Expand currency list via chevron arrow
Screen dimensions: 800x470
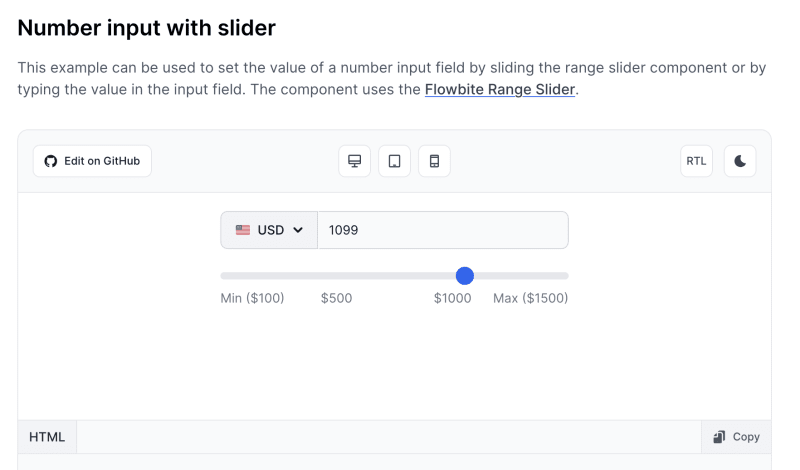click(298, 230)
